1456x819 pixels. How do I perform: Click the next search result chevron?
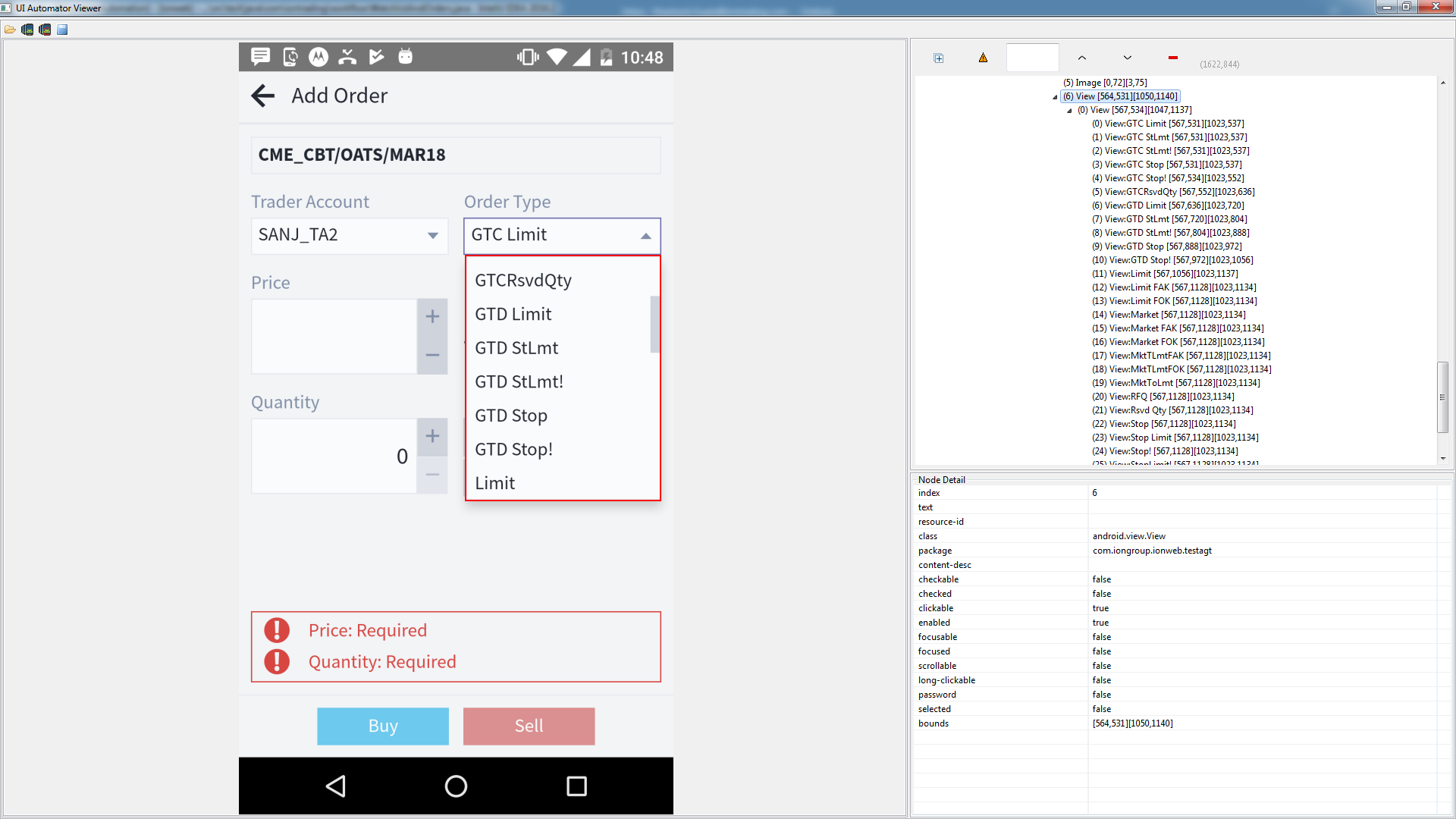(x=1128, y=58)
